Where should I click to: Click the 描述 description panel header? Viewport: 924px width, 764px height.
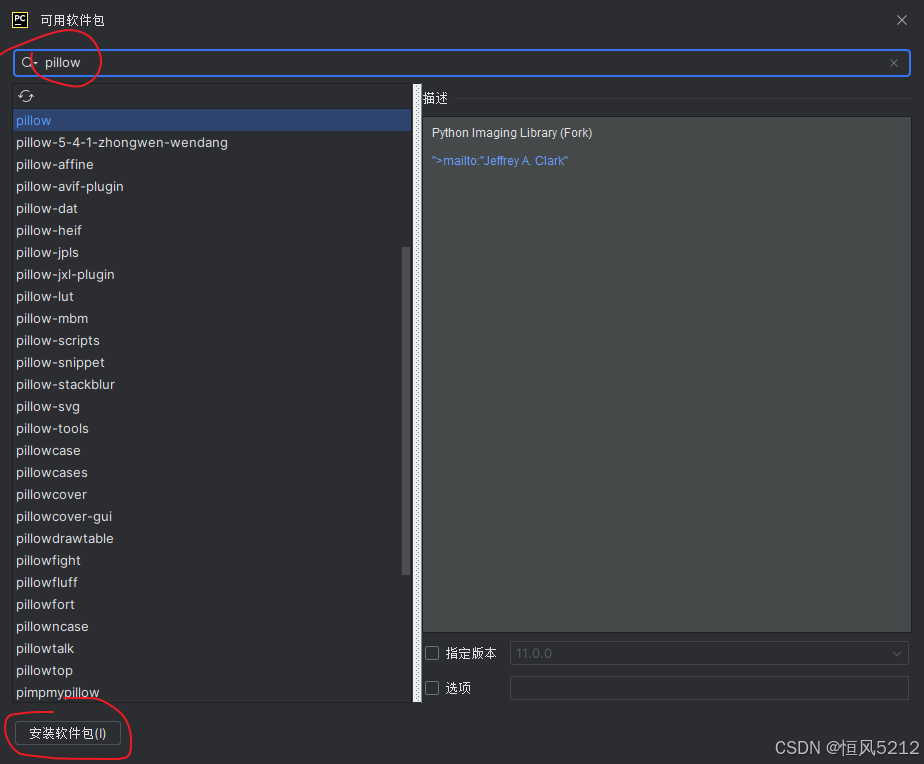pos(436,98)
